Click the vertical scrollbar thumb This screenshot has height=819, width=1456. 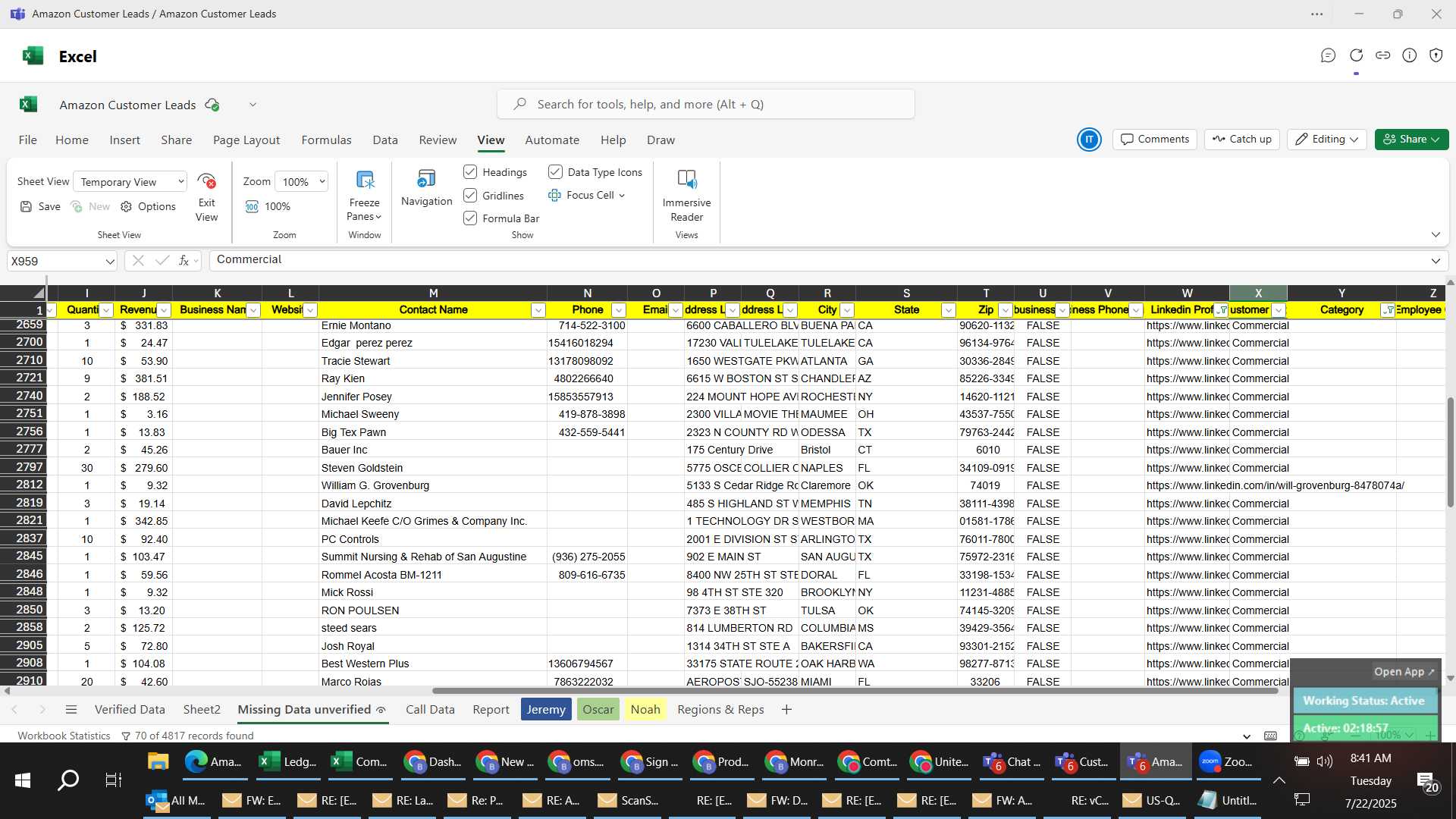1450,451
